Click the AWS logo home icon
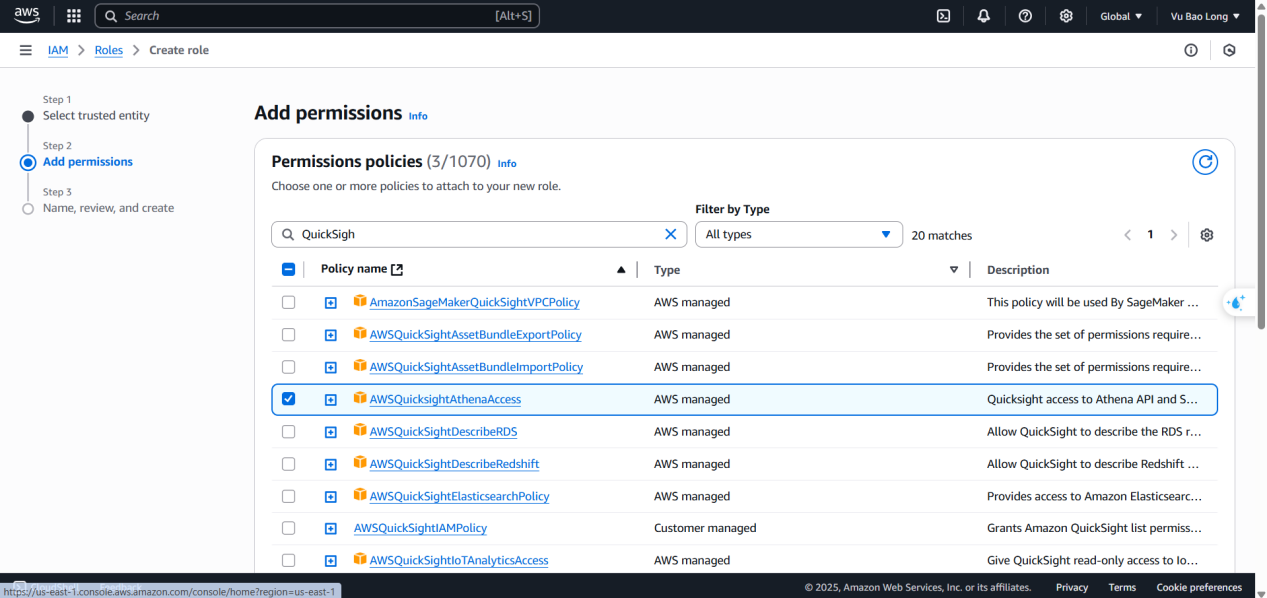The image size is (1267, 598). (x=26, y=16)
